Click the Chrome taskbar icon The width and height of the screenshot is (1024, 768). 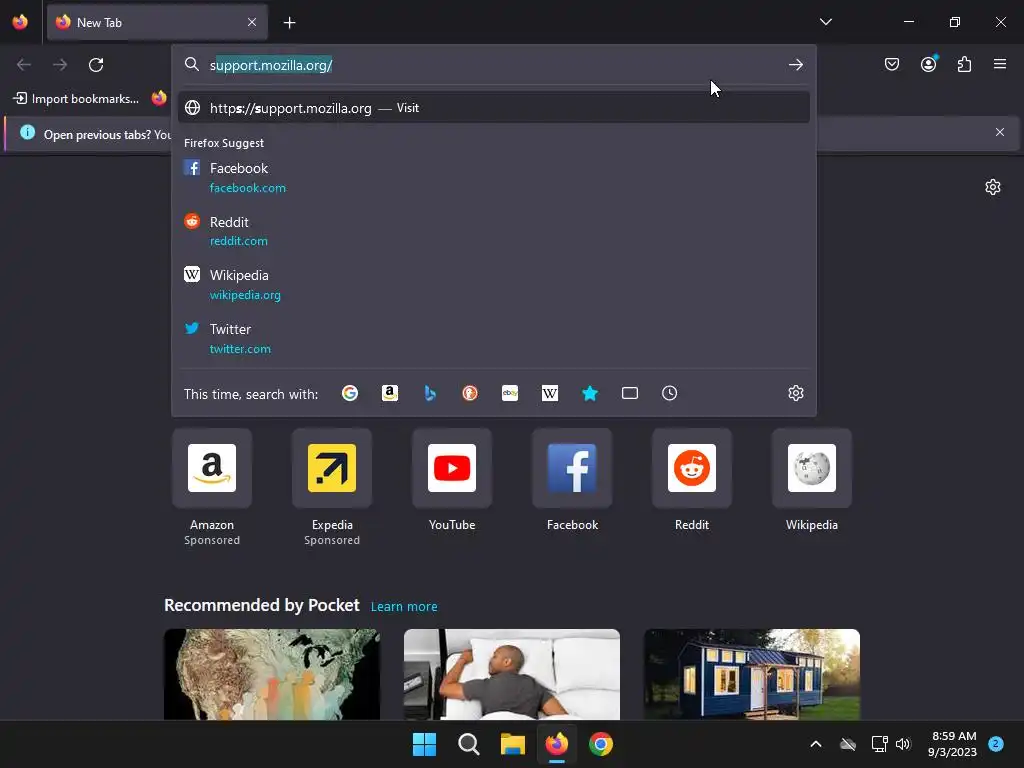pos(601,744)
